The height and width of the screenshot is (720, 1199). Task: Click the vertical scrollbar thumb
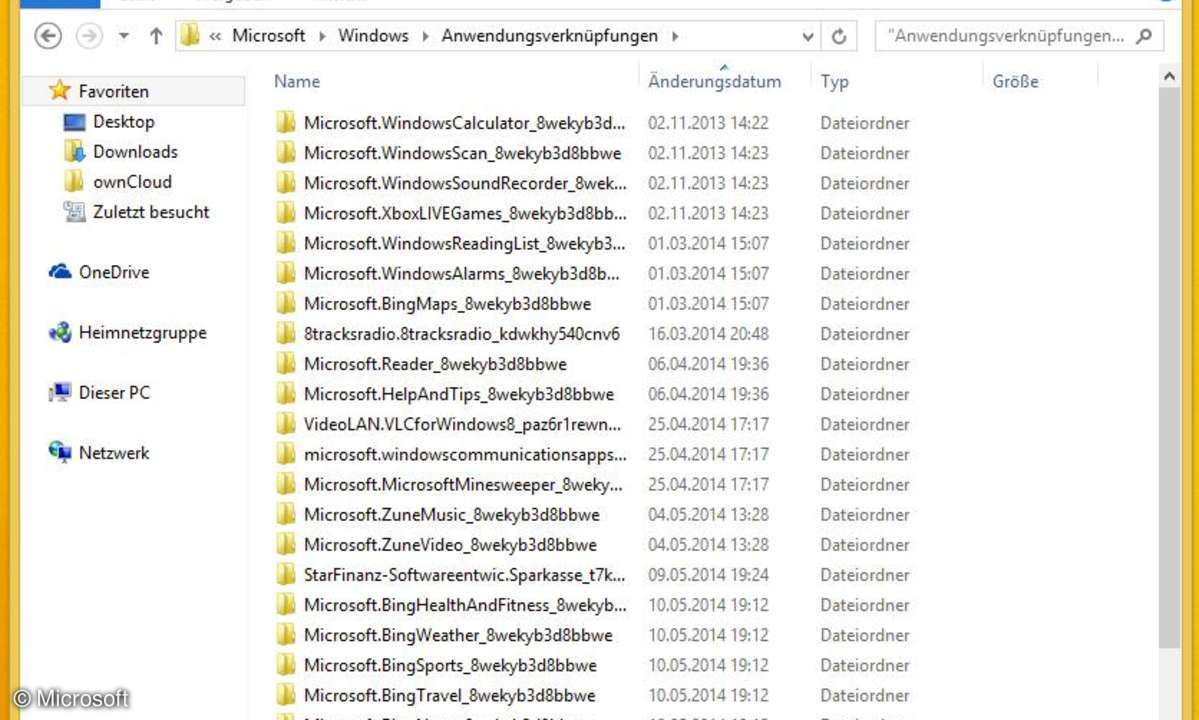pyautogui.click(x=1168, y=368)
